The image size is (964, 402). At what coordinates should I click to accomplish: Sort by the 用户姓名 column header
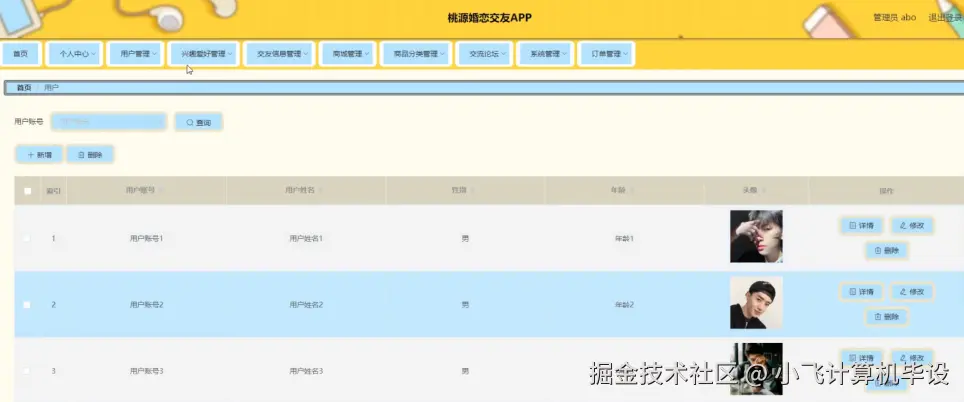[306, 191]
